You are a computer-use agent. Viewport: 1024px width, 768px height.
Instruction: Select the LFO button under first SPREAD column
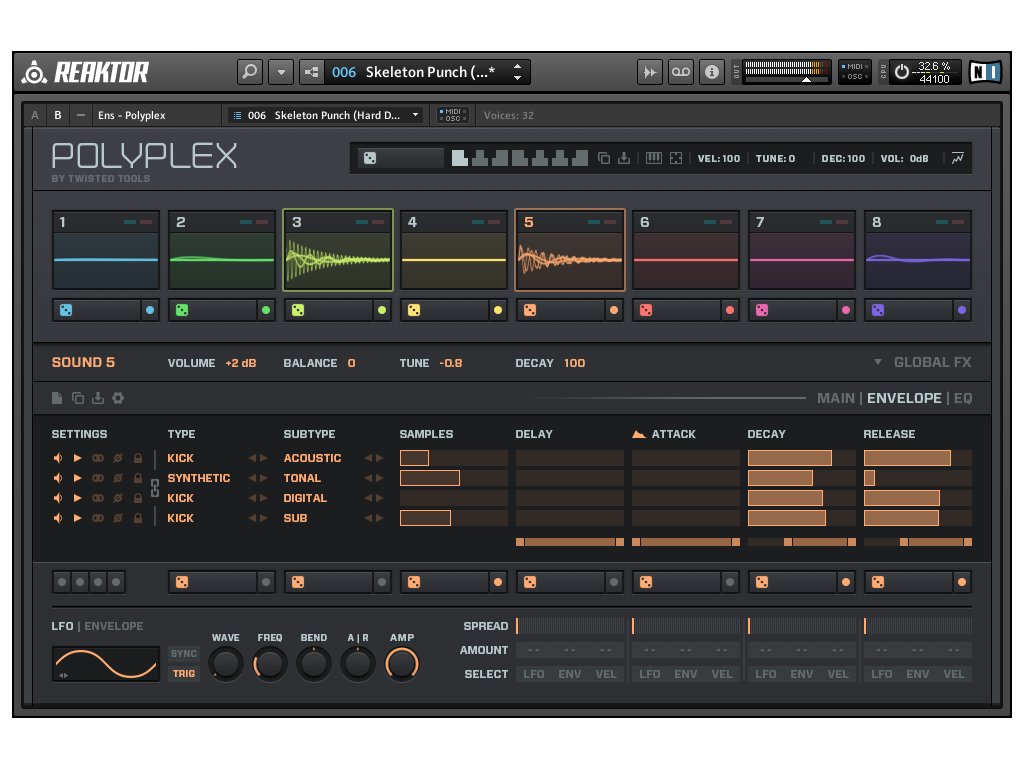coord(534,674)
